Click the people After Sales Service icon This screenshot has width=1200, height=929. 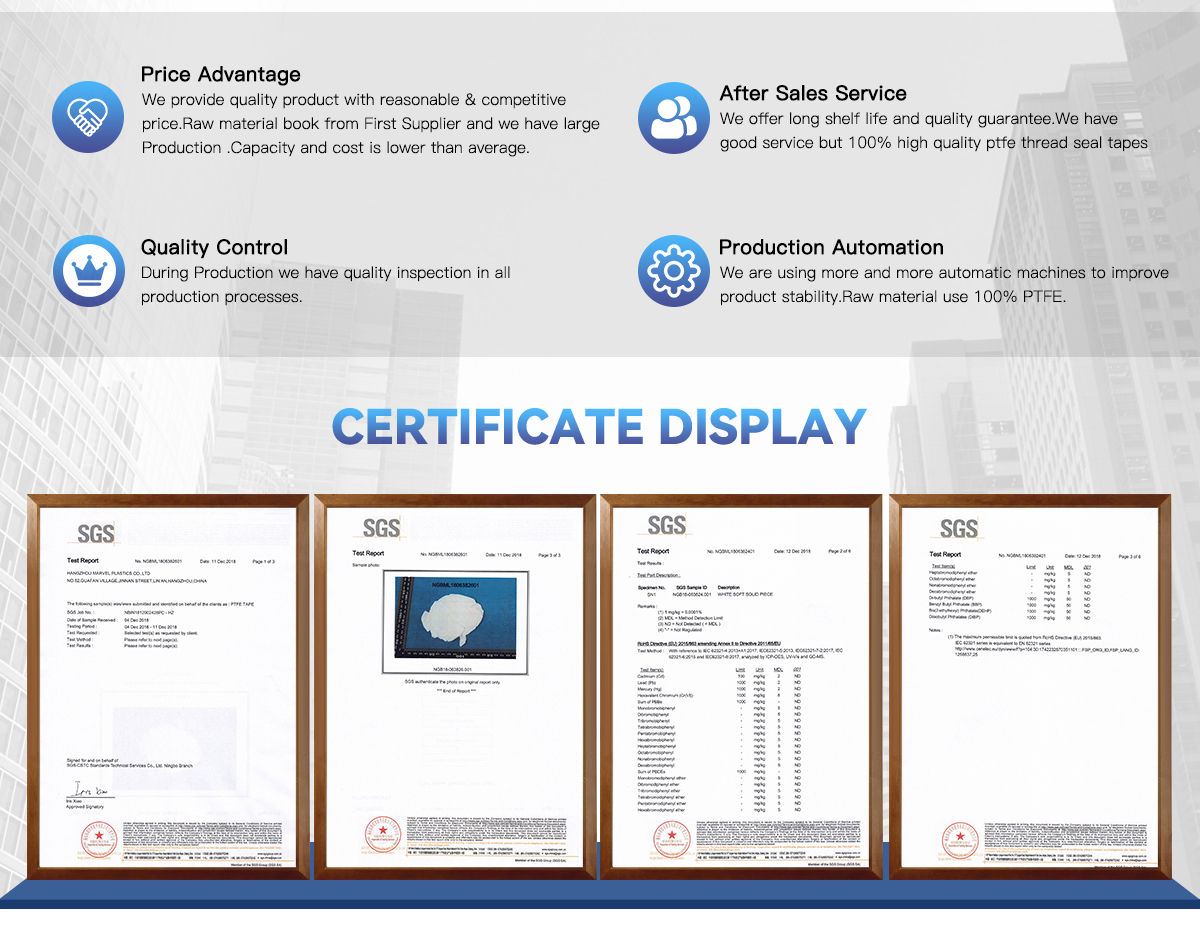(x=673, y=117)
